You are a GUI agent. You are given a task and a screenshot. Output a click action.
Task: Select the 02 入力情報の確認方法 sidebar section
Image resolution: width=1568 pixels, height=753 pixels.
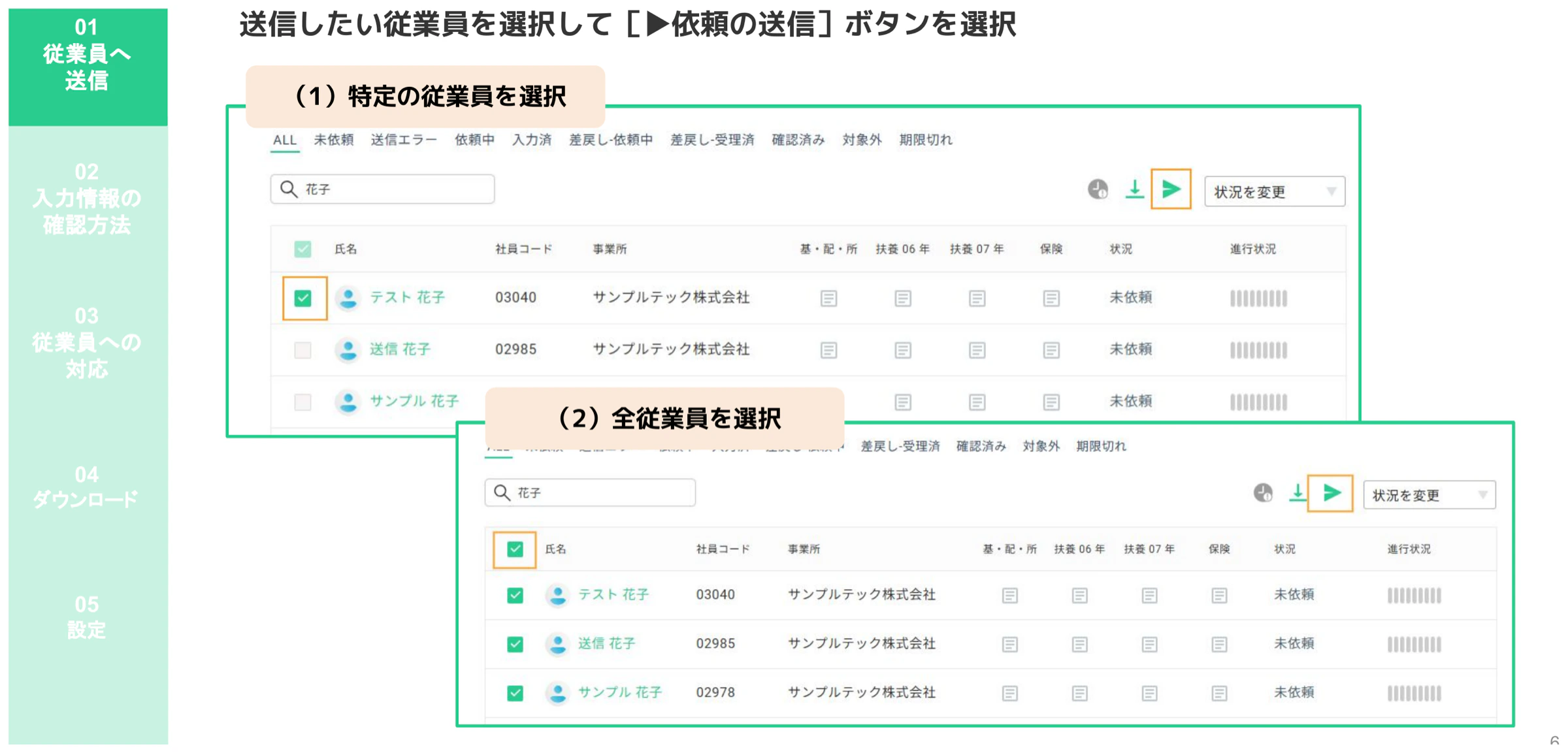coord(88,199)
